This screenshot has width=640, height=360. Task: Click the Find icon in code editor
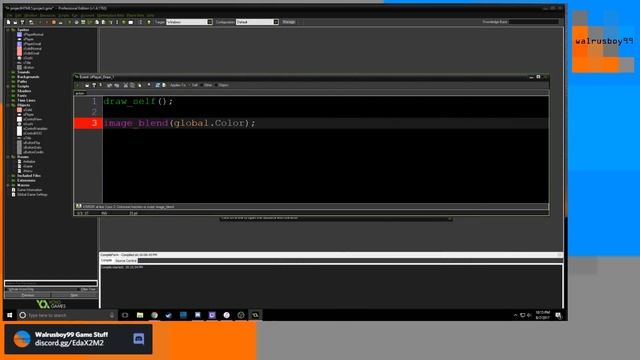point(149,85)
